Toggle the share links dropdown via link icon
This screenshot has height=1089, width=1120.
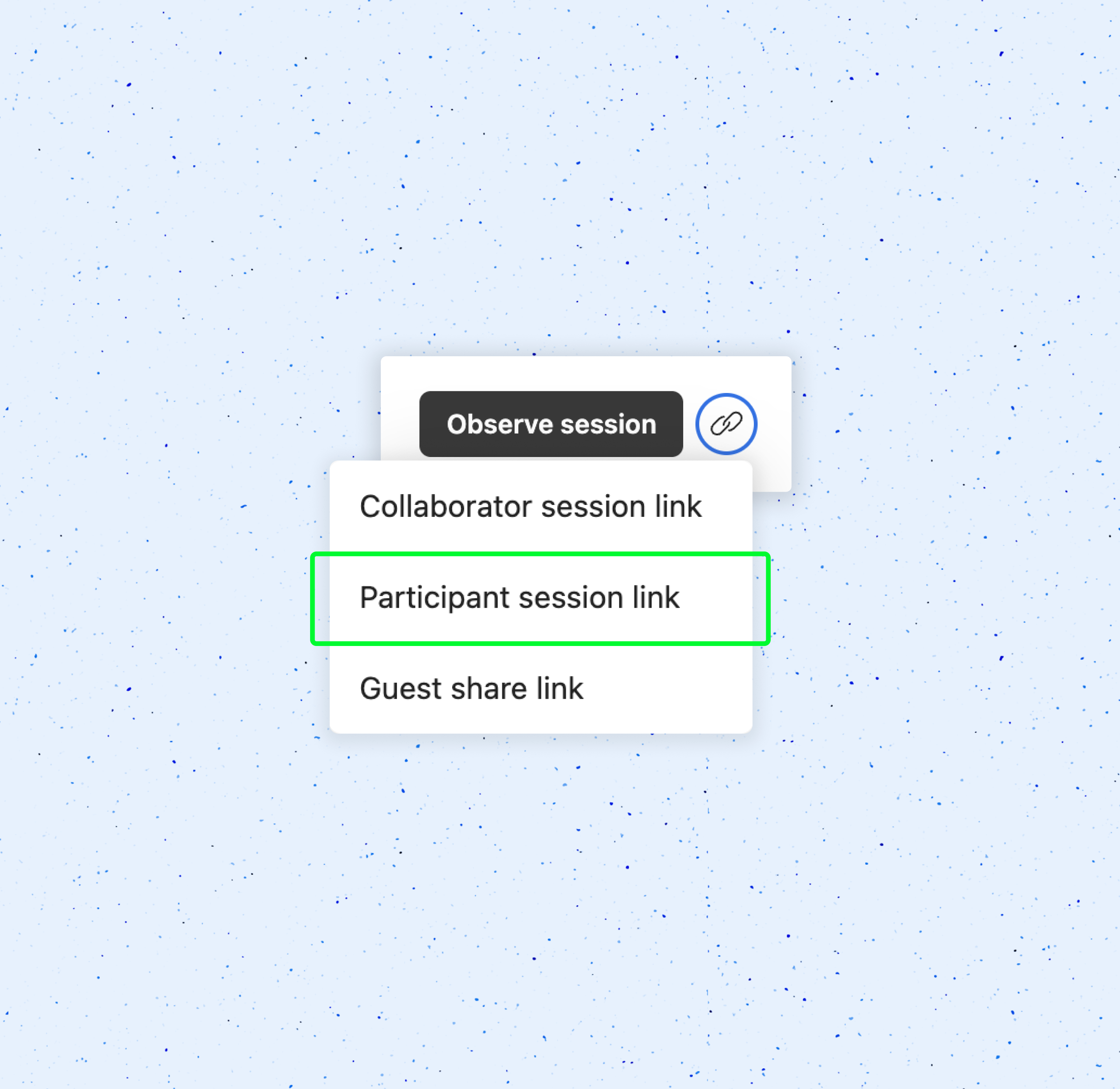click(726, 424)
